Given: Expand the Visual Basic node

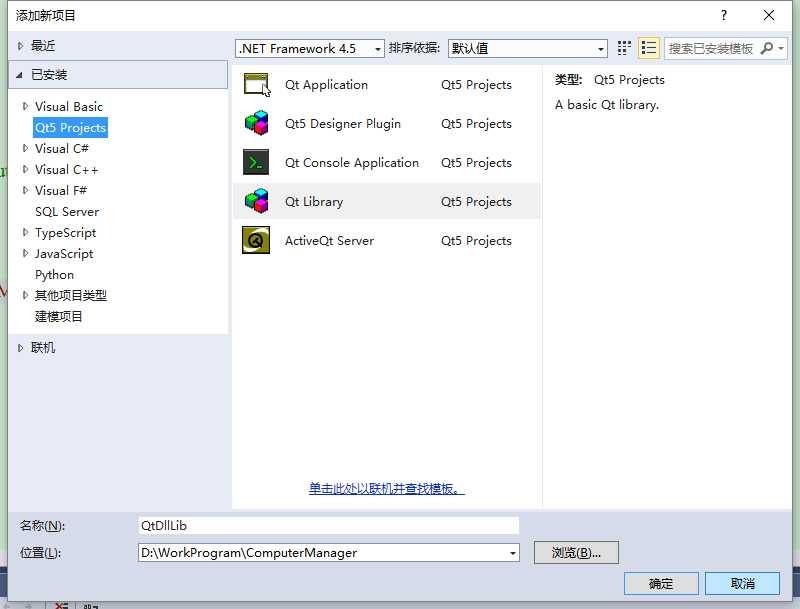Looking at the screenshot, I should click(x=25, y=106).
